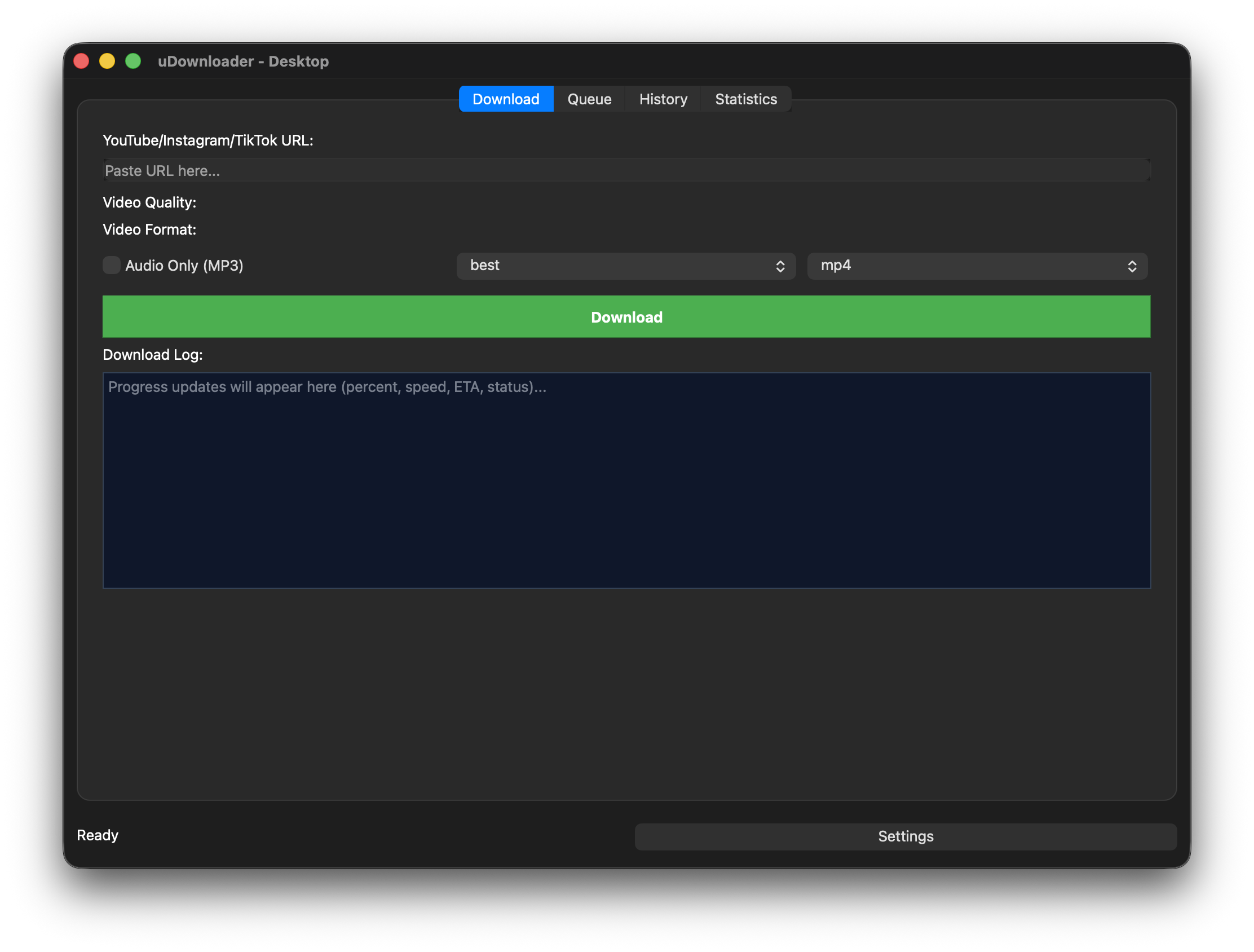
Task: Open Settings from the bottom bar
Action: tap(906, 836)
